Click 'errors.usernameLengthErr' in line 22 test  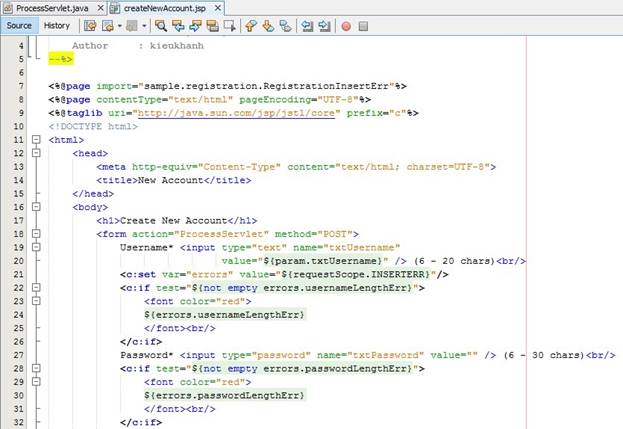337,288
